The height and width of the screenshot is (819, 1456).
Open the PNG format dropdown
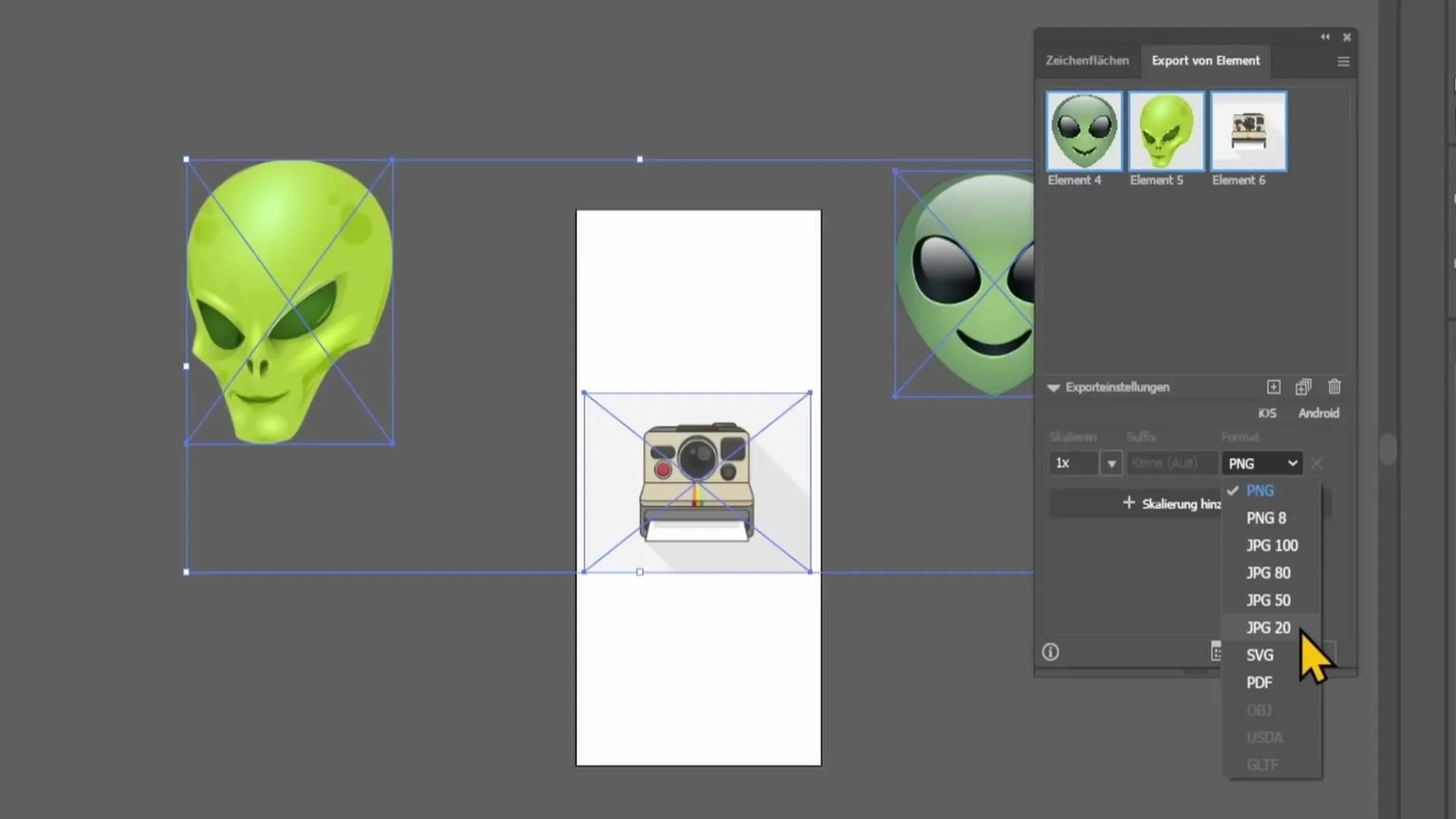pos(1262,463)
